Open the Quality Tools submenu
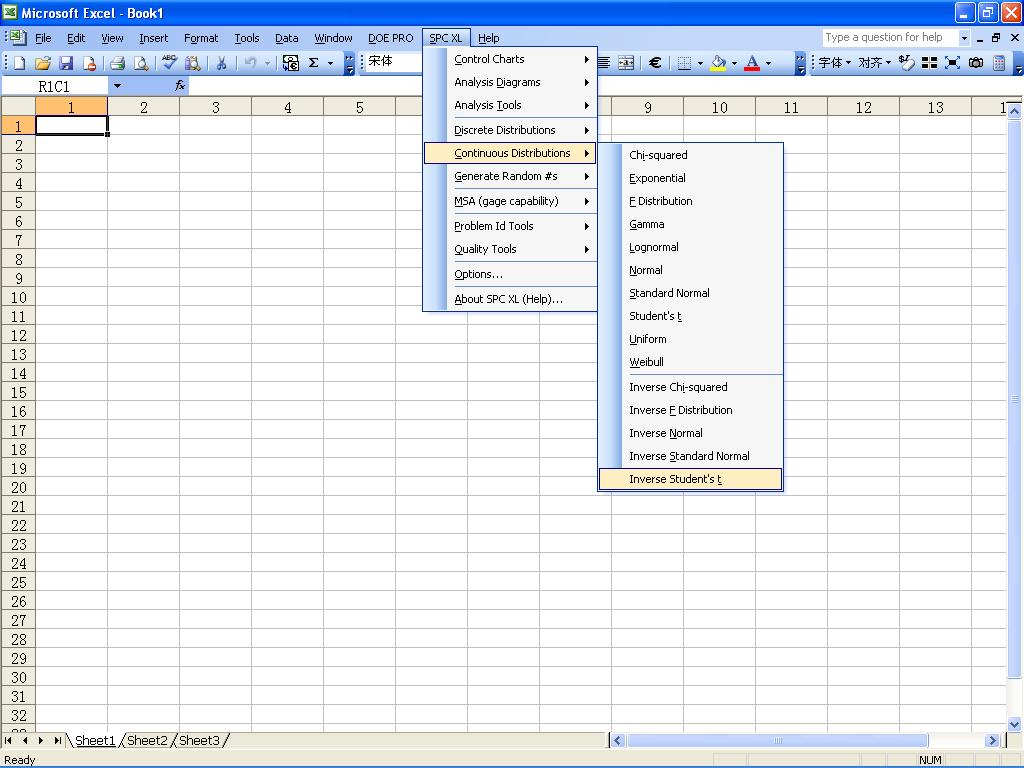Screen dimensions: 1024x768 pos(510,249)
